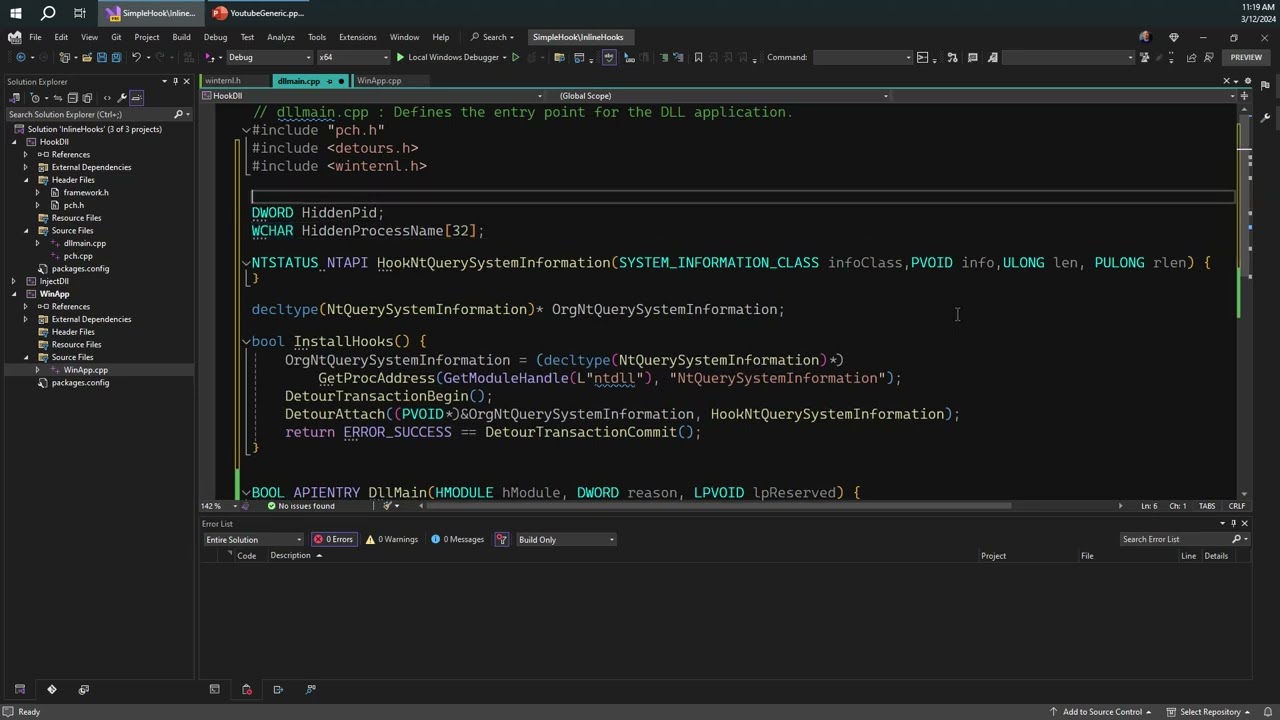Viewport: 1280px width, 720px height.
Task: Select dllmain.cpp in Solution Explorer tree
Action: tap(85, 243)
